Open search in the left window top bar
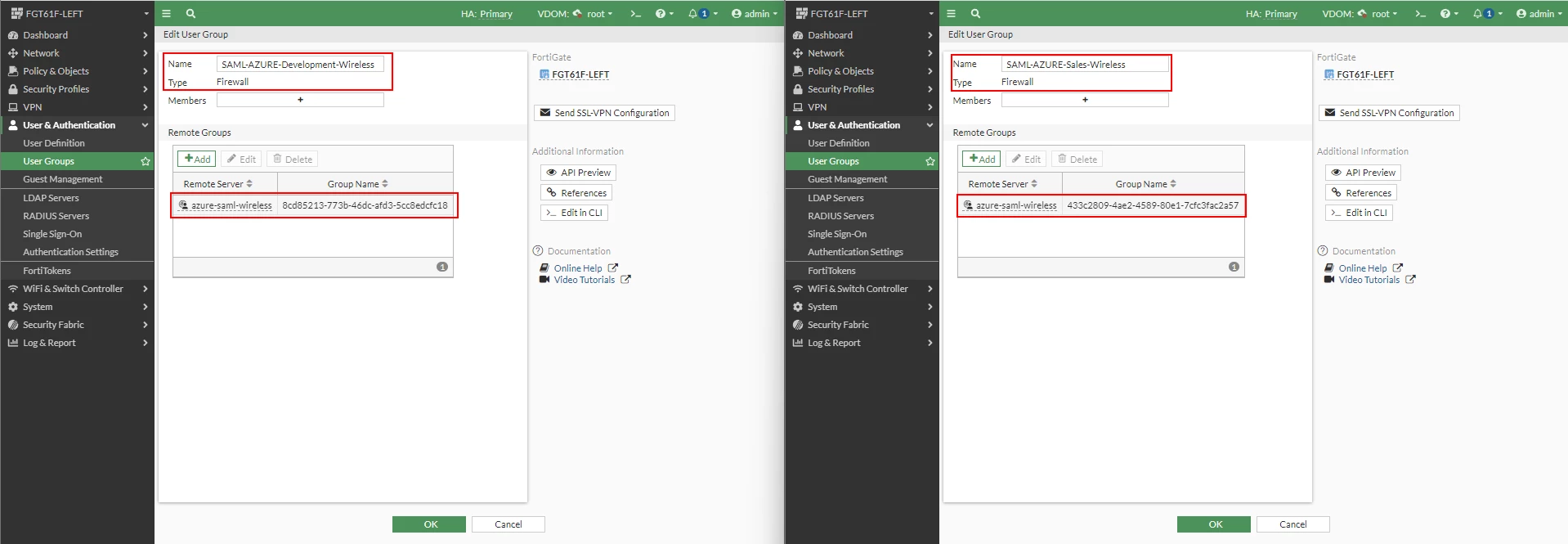Viewport: 1568px width, 544px height. tap(190, 13)
